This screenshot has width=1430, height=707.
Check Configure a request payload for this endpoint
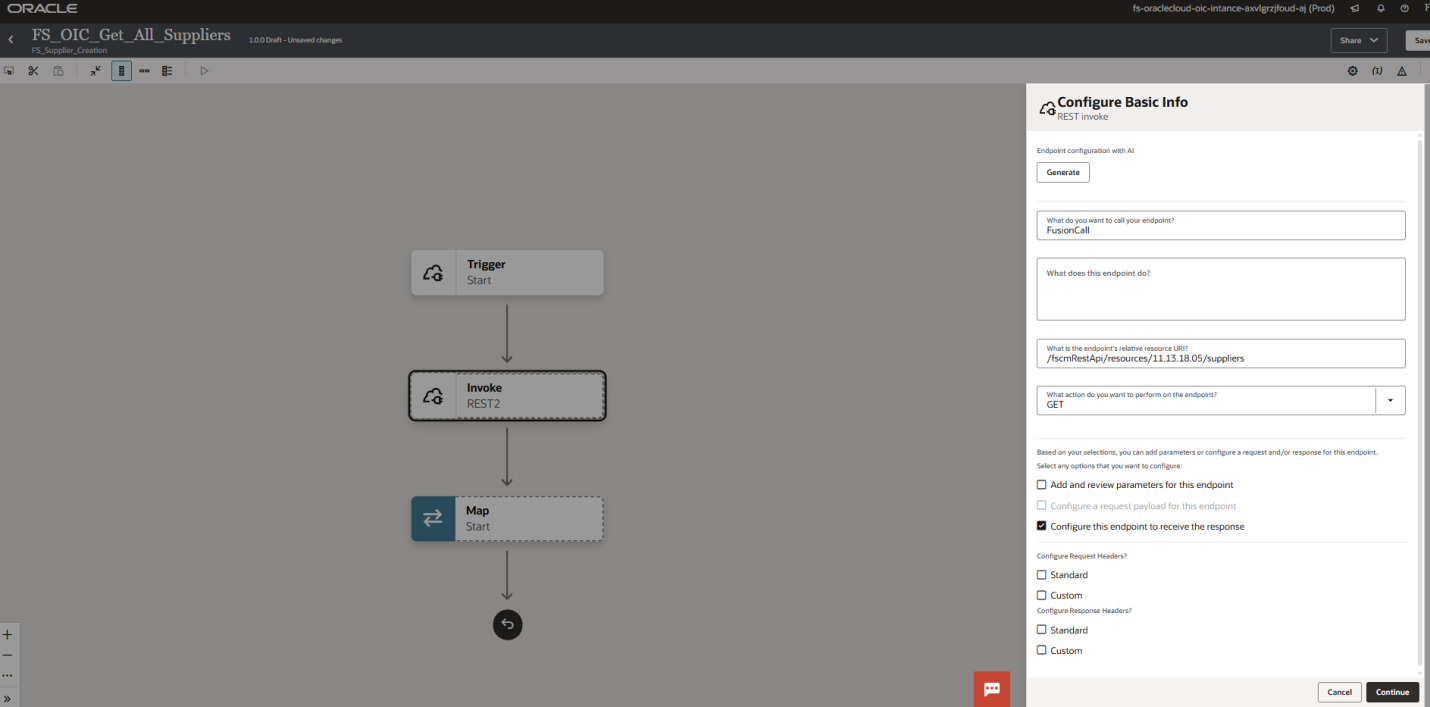click(x=1042, y=506)
